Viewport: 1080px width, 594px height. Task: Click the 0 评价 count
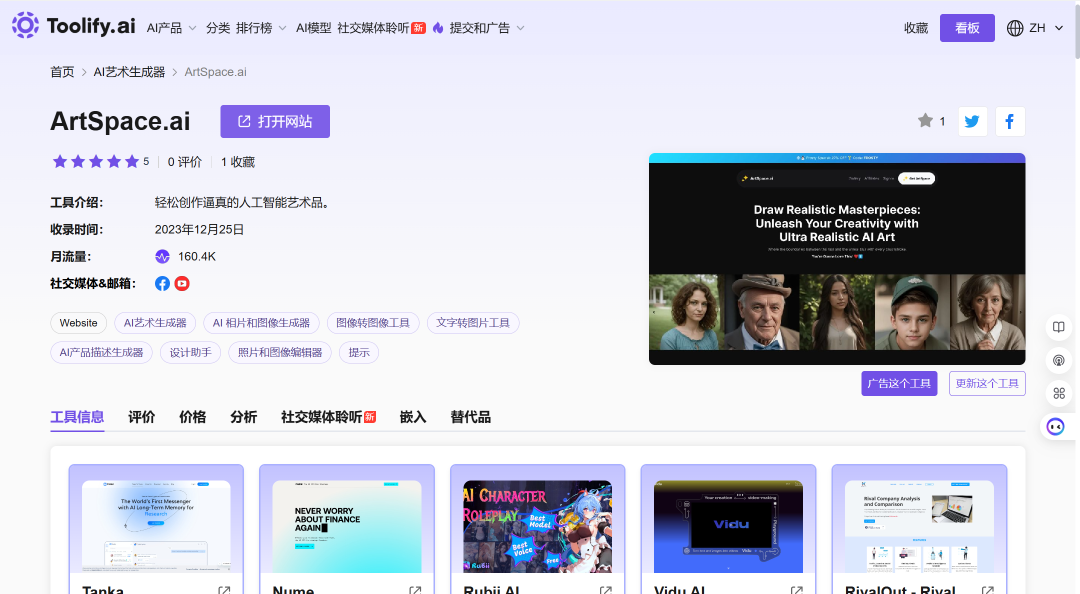(185, 162)
